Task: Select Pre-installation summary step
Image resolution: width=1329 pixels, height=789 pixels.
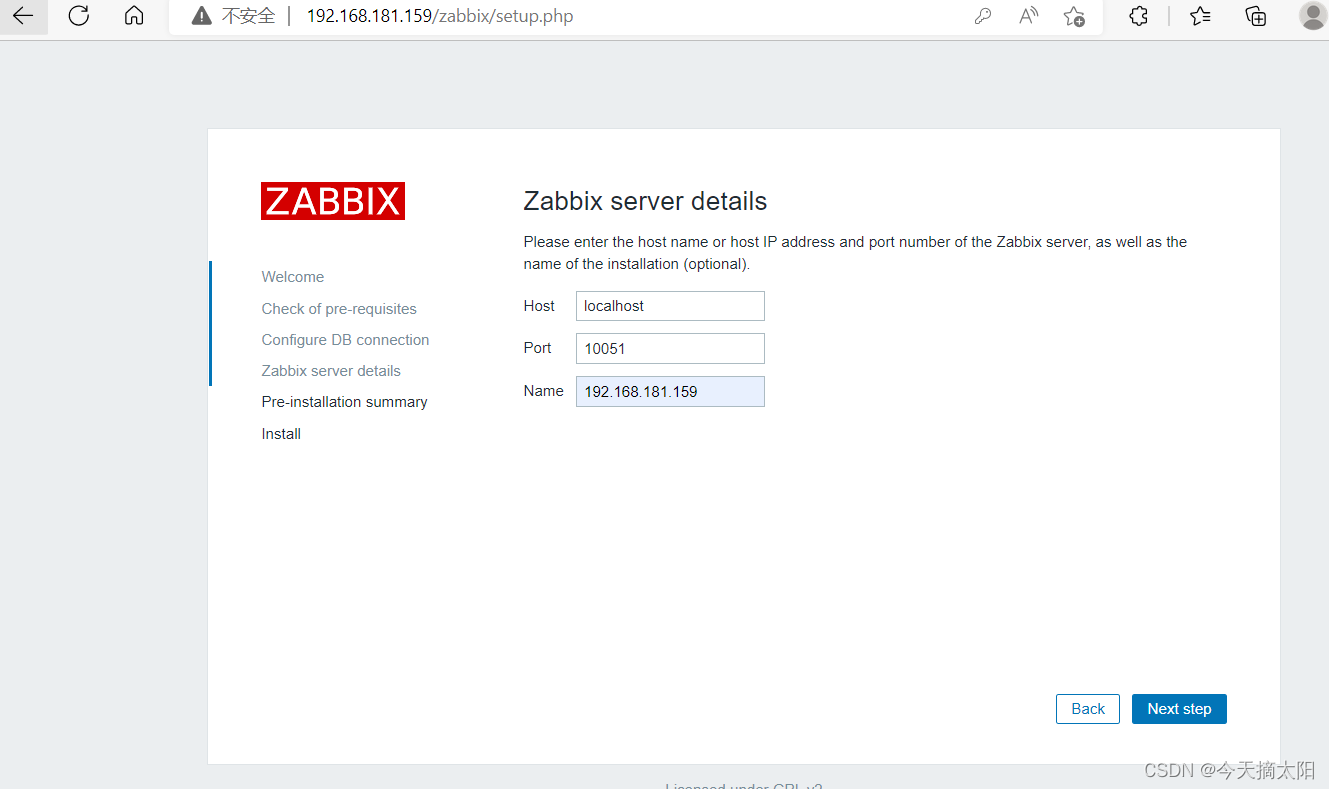Action: pos(344,402)
